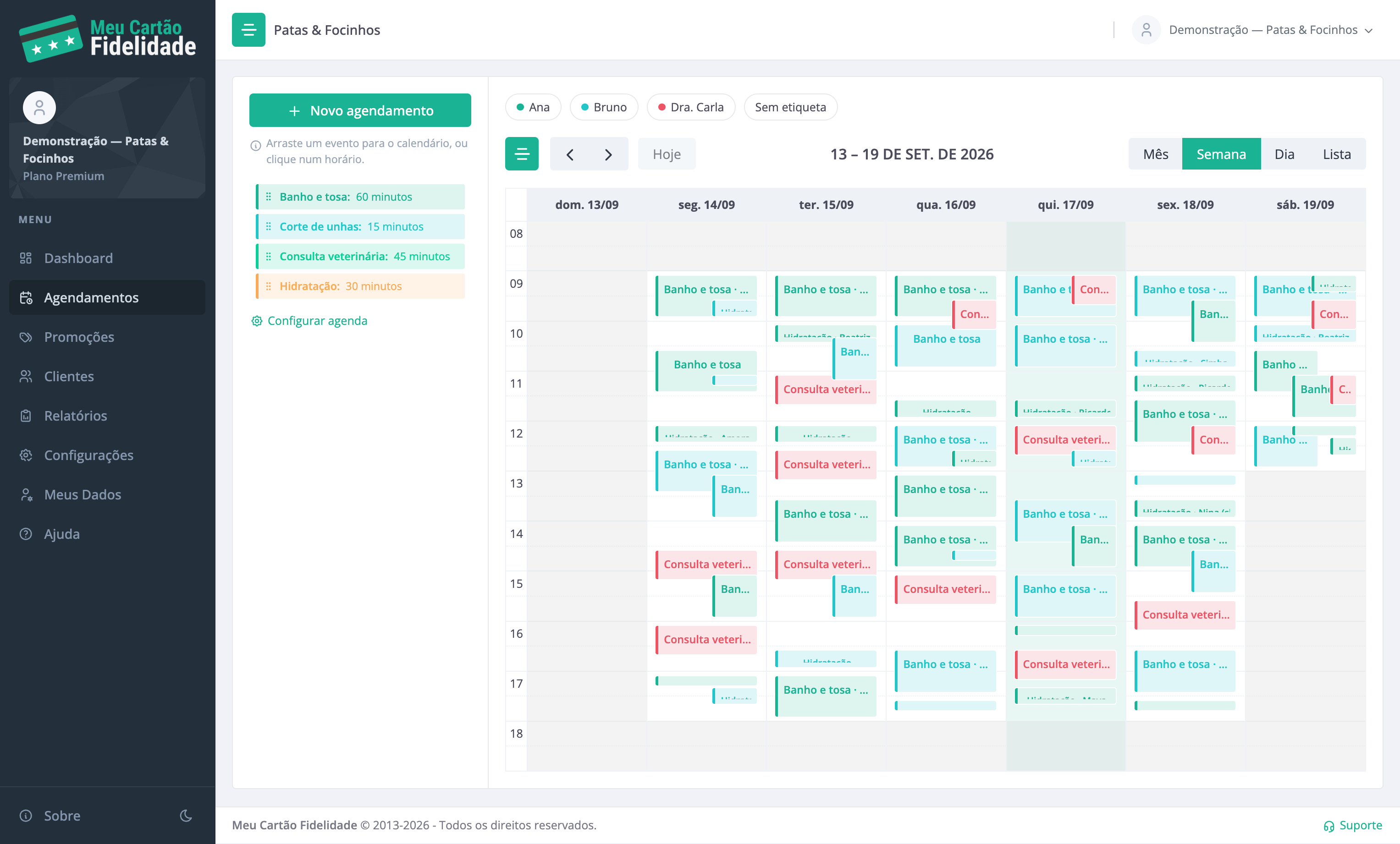Image resolution: width=1400 pixels, height=844 pixels.
Task: Go to the previous week with the left arrow
Action: tap(570, 154)
